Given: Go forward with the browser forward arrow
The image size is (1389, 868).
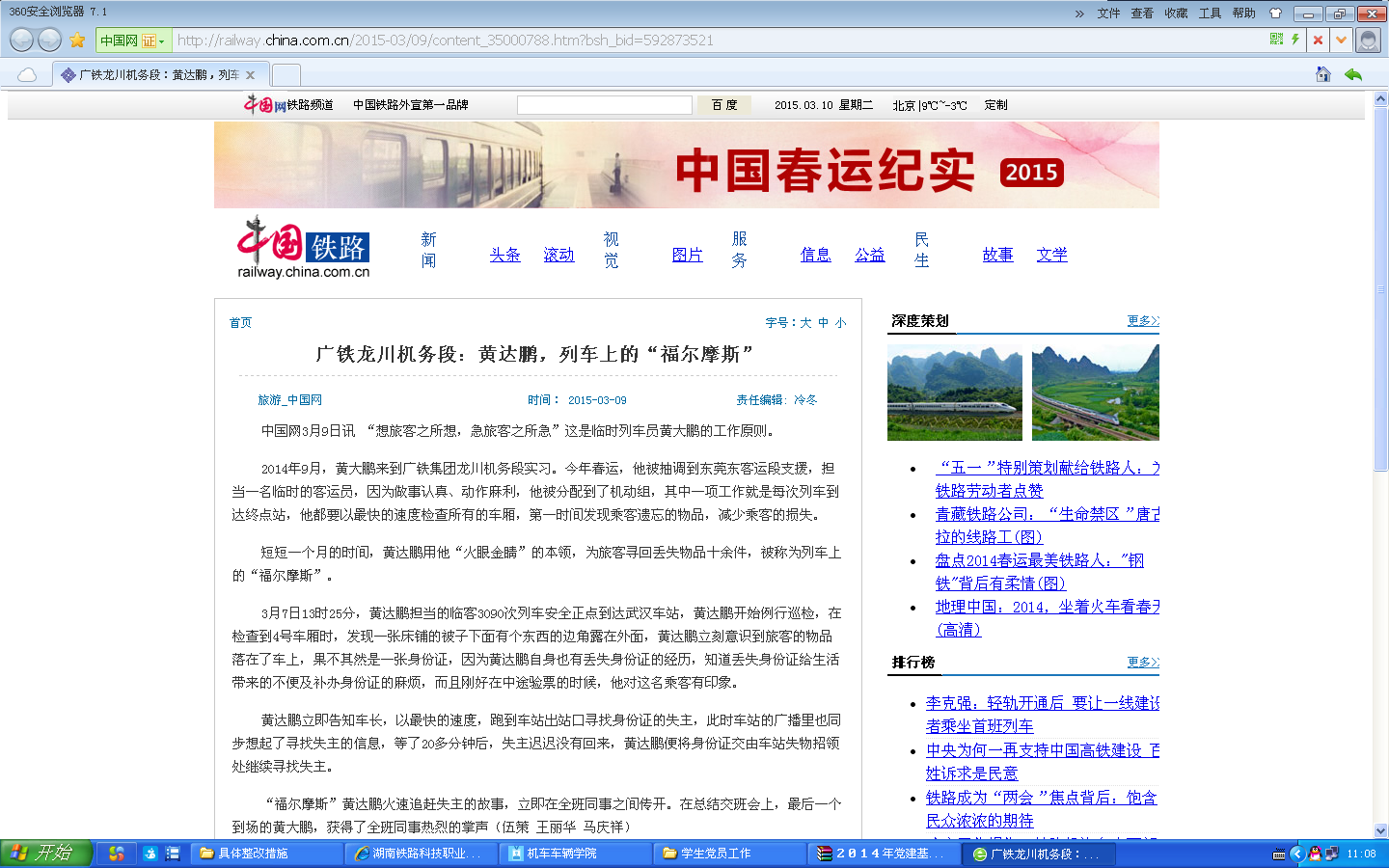Looking at the screenshot, I should pos(49,40).
